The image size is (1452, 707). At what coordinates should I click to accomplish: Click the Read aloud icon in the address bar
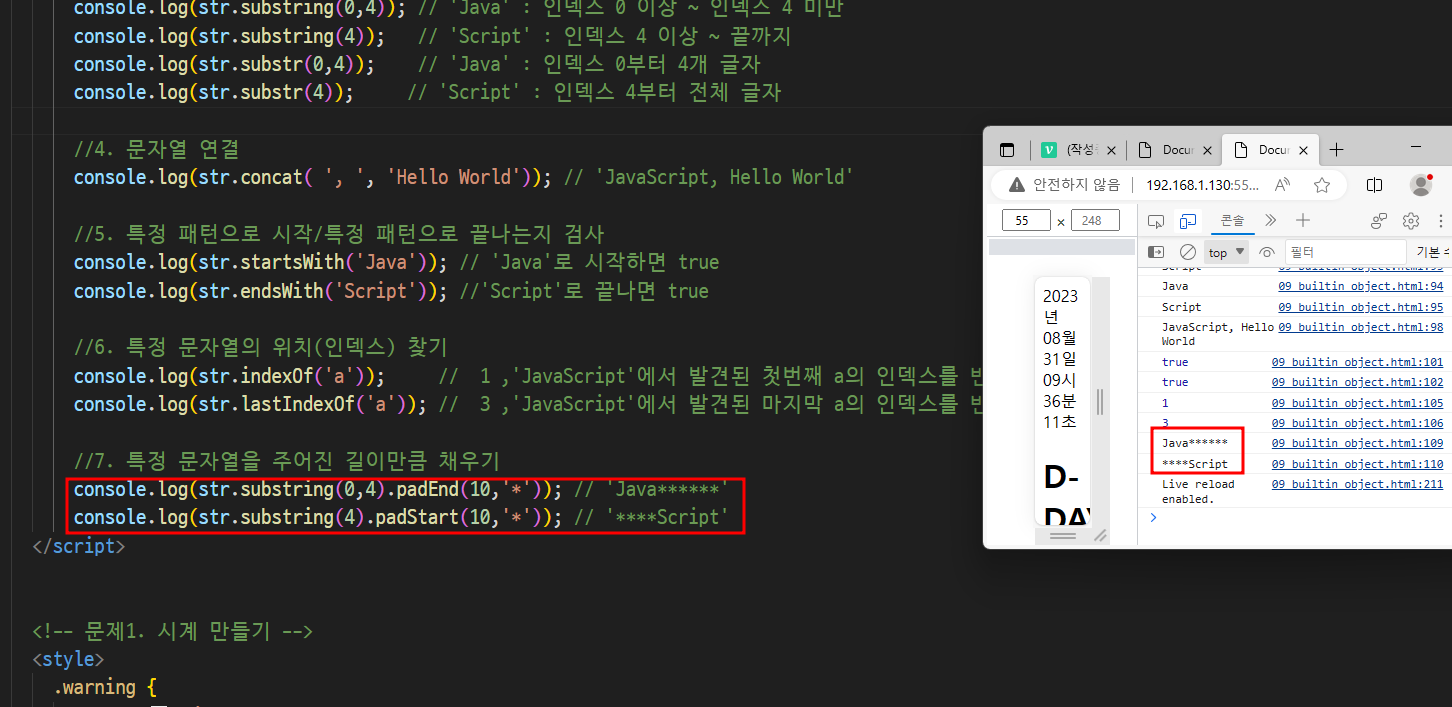1283,185
